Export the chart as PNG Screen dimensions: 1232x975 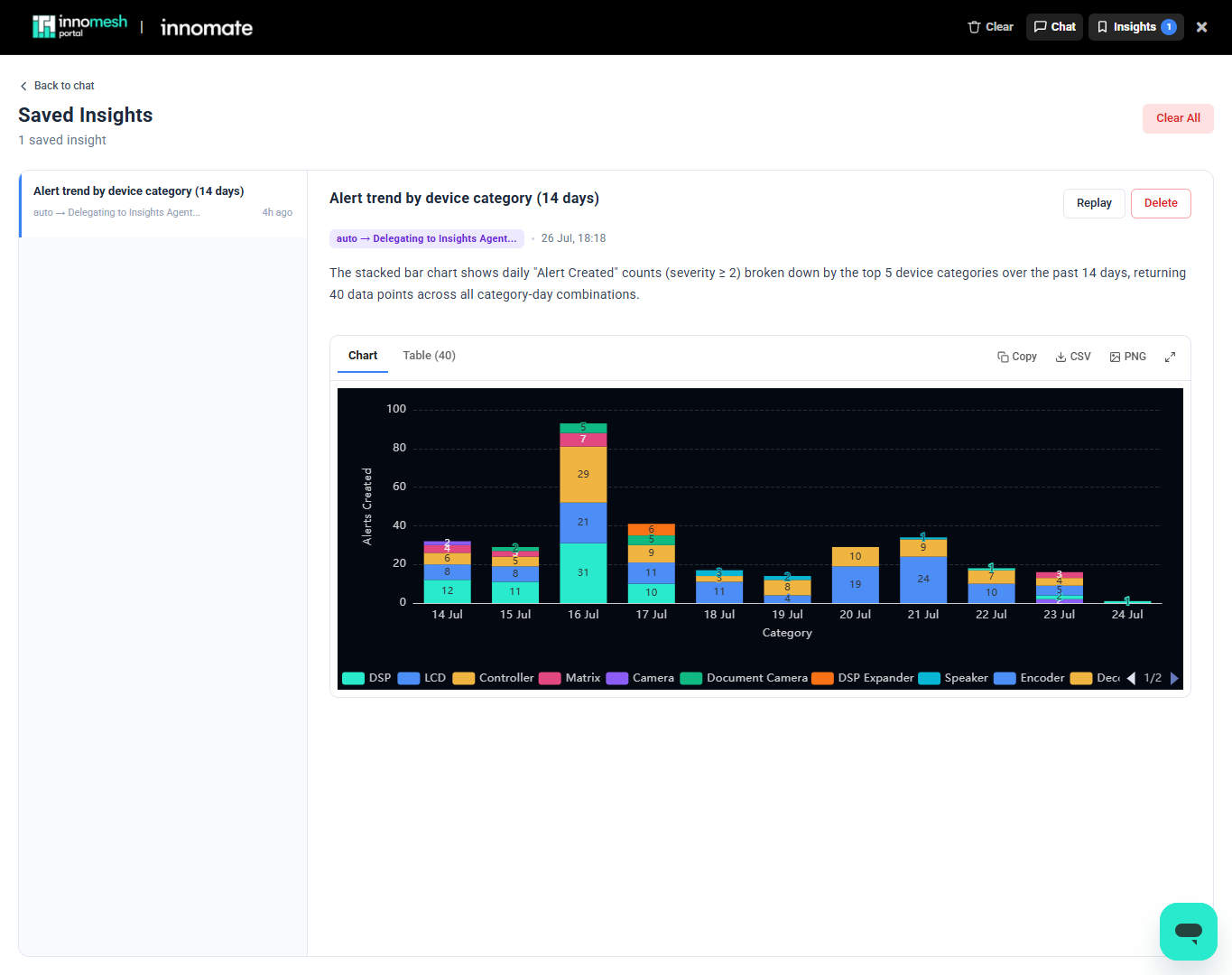tap(1128, 357)
